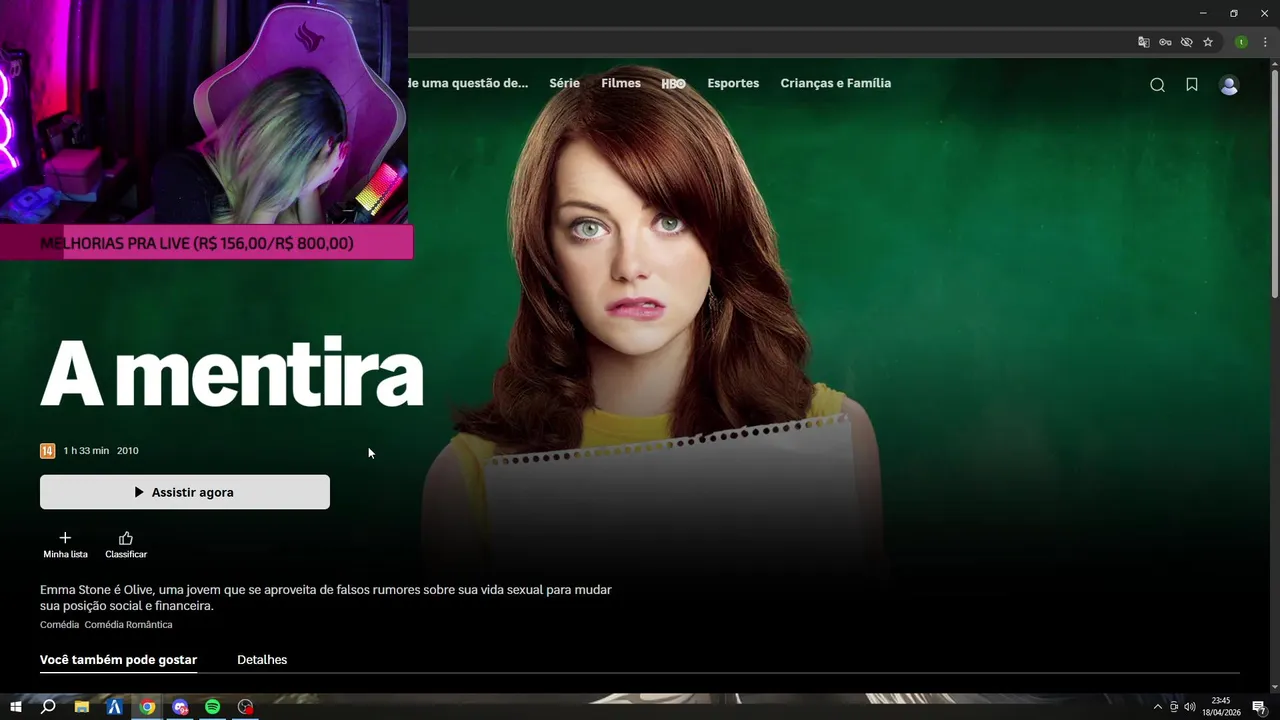Screen dimensions: 1280x720
Task: Switch to the Detalhes tab
Action: (262, 660)
